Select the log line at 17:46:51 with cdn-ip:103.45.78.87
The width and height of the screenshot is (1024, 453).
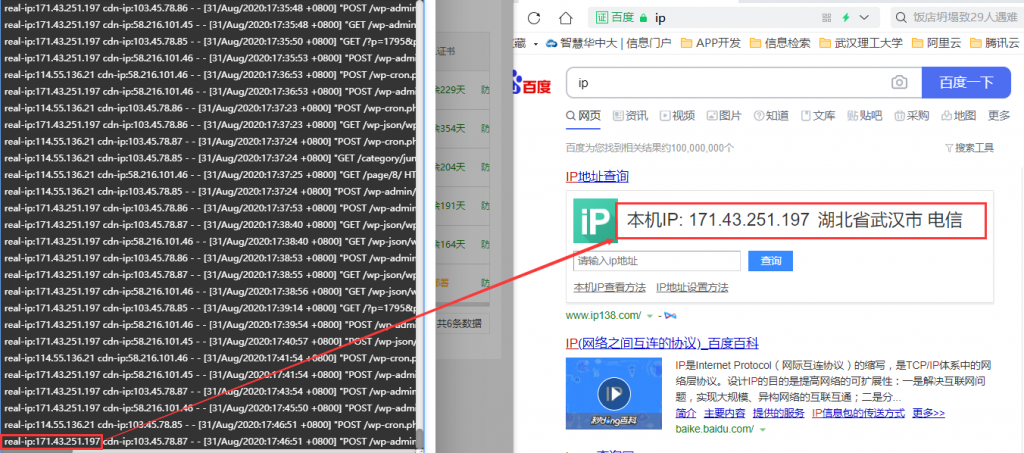[x=208, y=442]
